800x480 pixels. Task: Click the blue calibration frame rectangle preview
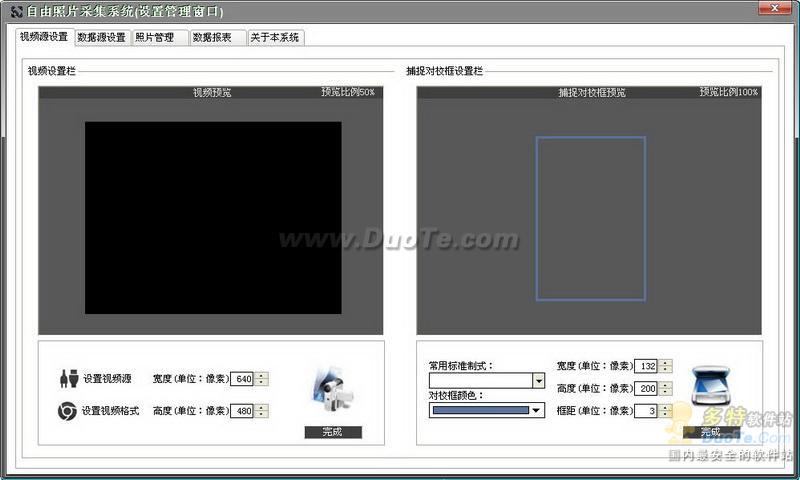pyautogui.click(x=591, y=218)
